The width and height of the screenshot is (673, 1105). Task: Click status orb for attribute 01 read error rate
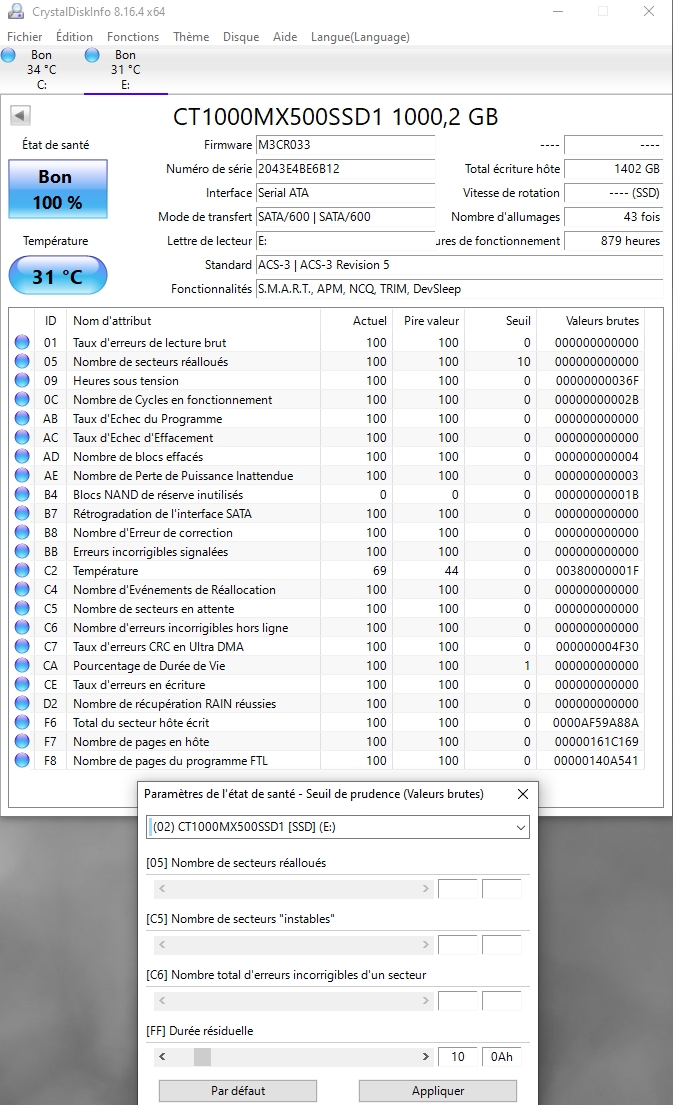coord(23,342)
